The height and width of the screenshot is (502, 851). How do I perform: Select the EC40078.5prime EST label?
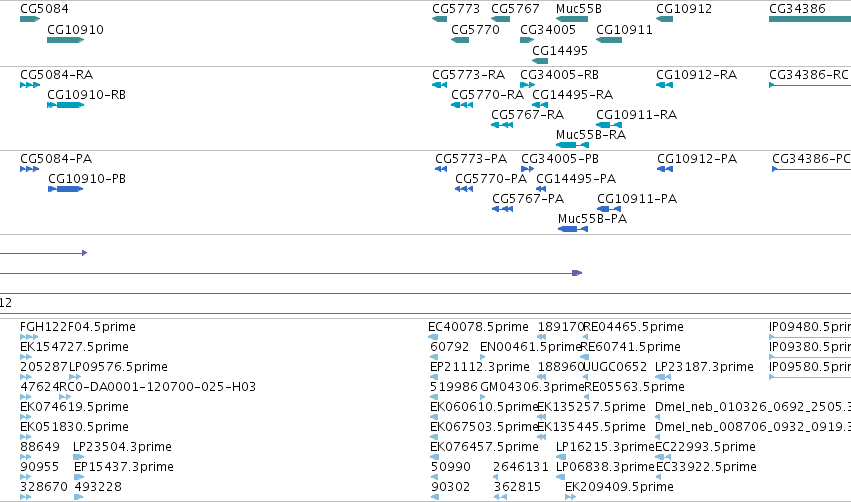click(x=478, y=327)
